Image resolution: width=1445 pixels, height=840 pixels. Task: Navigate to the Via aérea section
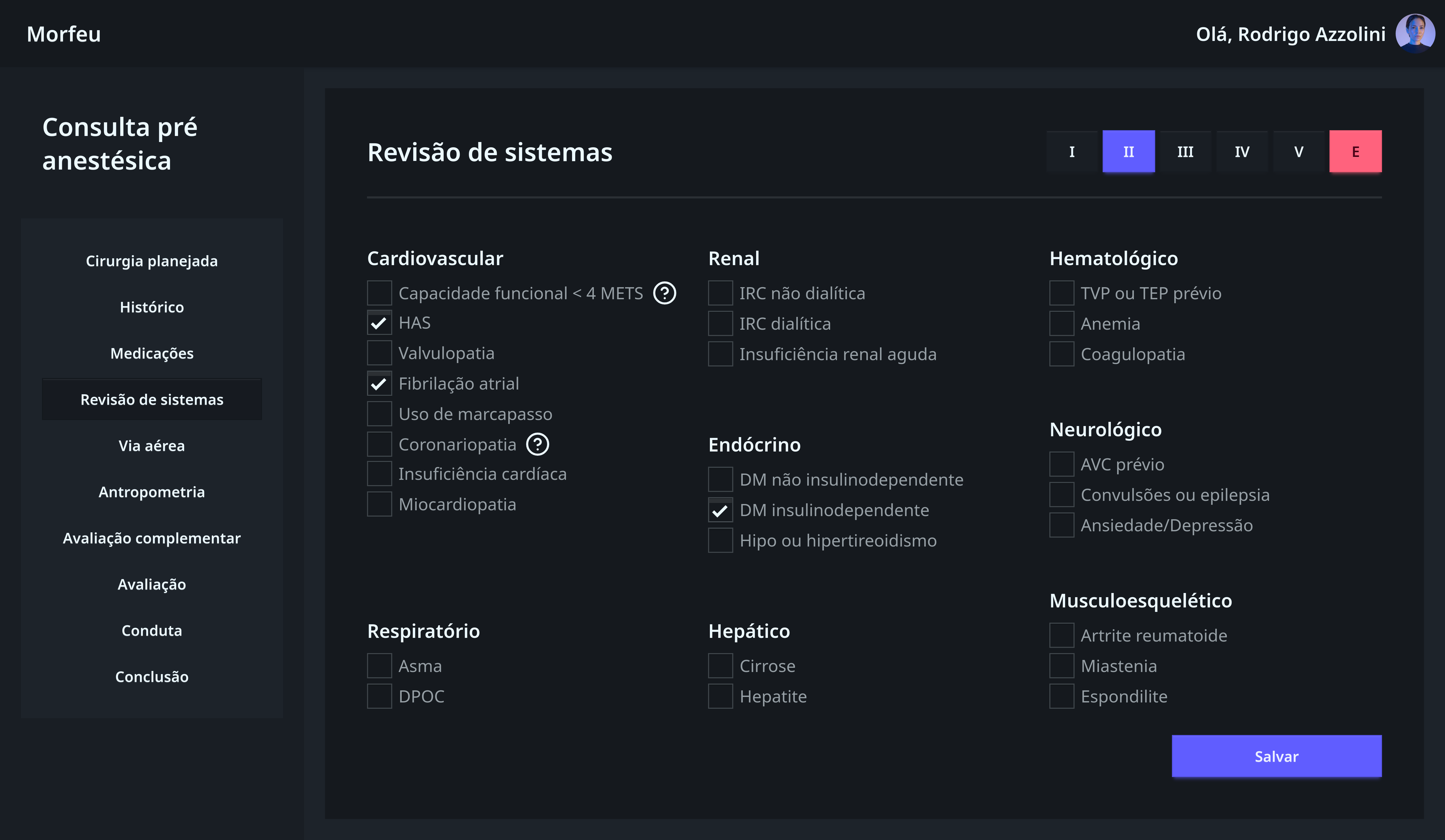pyautogui.click(x=151, y=445)
